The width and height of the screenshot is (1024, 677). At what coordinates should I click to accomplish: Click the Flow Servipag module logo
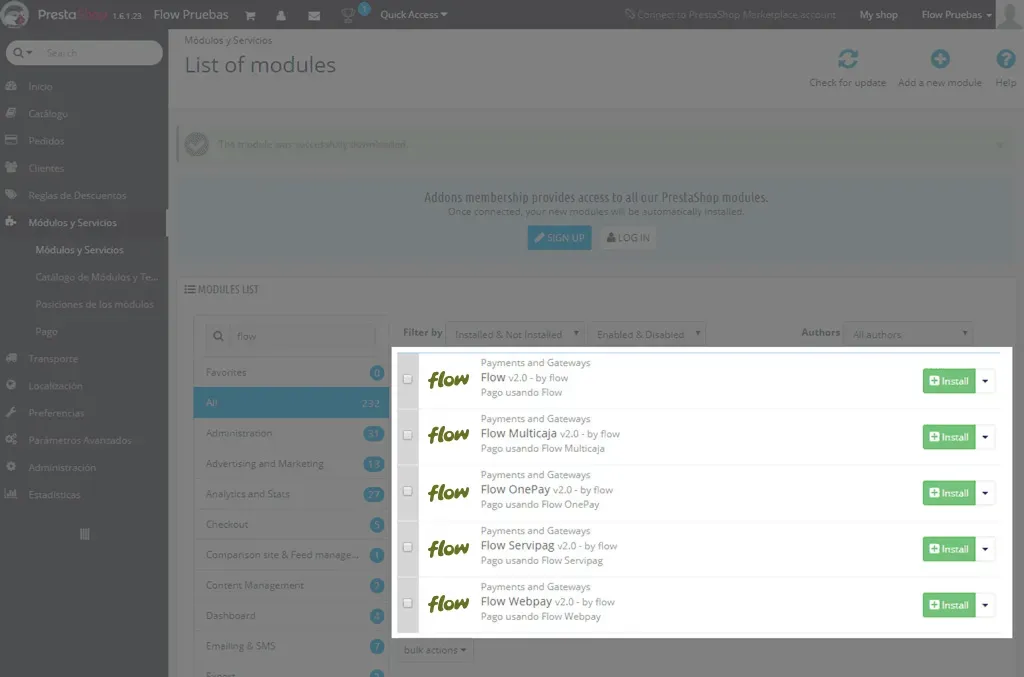[x=449, y=548]
